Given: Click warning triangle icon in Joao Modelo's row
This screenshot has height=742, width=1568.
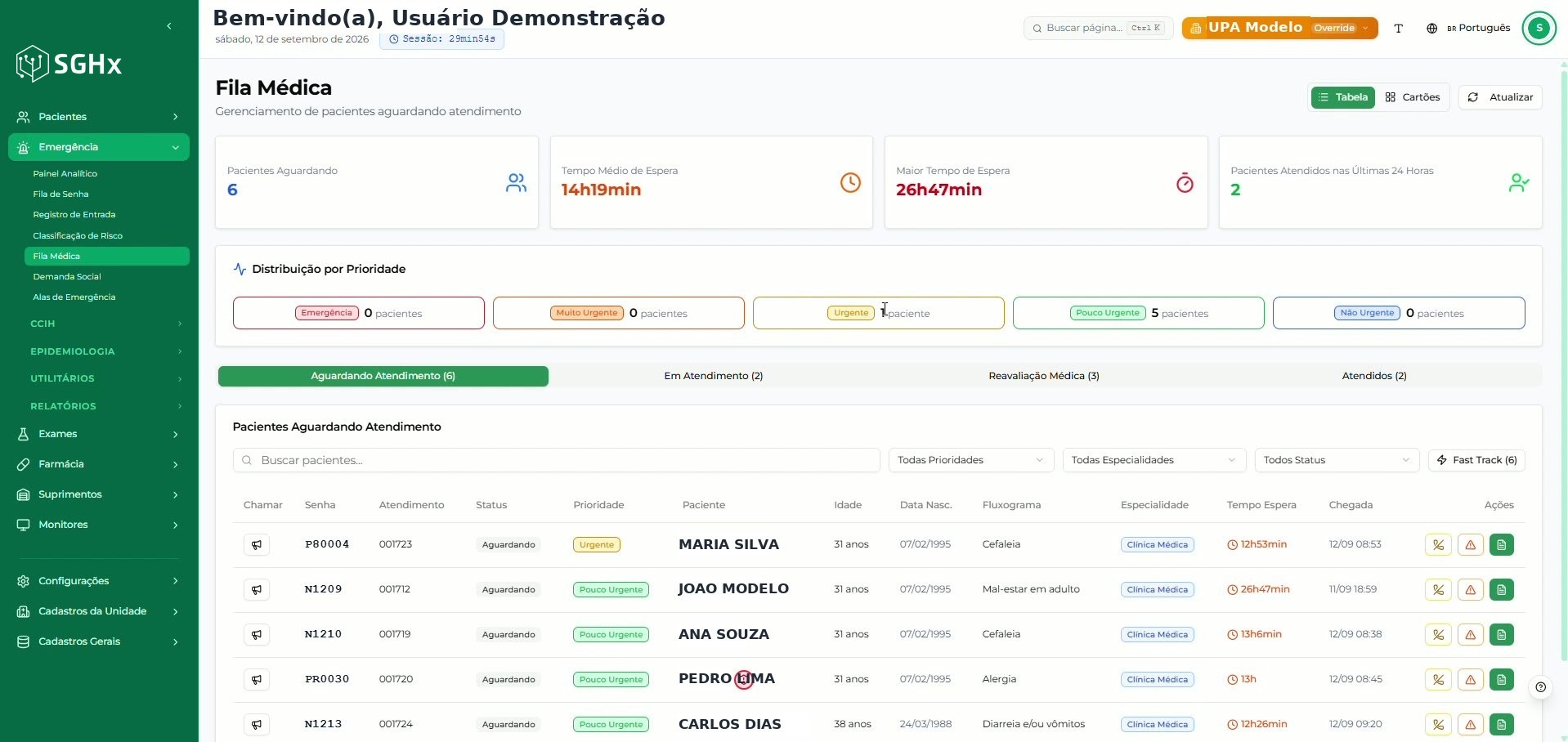Looking at the screenshot, I should 1470,590.
